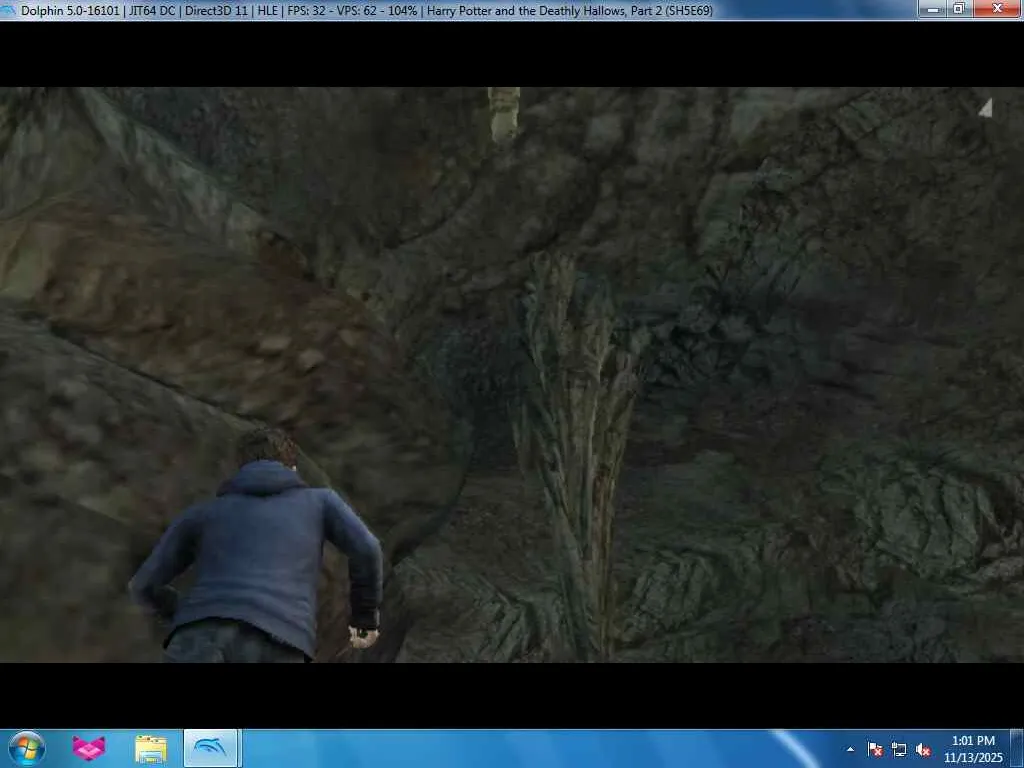Restore down the Dolphin window
The image size is (1024, 768).
pos(959,9)
